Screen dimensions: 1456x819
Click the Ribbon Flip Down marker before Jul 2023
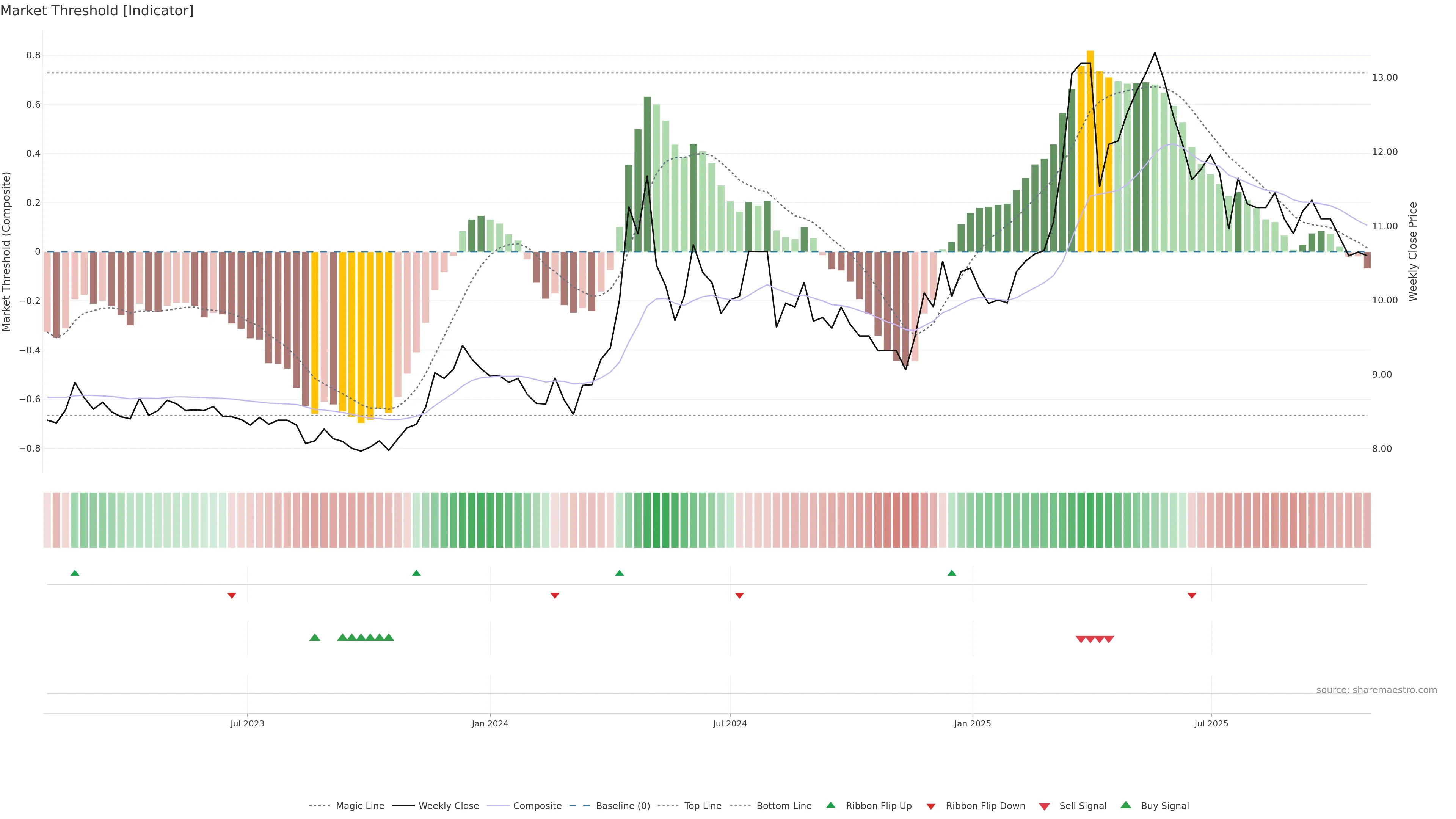coord(232,595)
